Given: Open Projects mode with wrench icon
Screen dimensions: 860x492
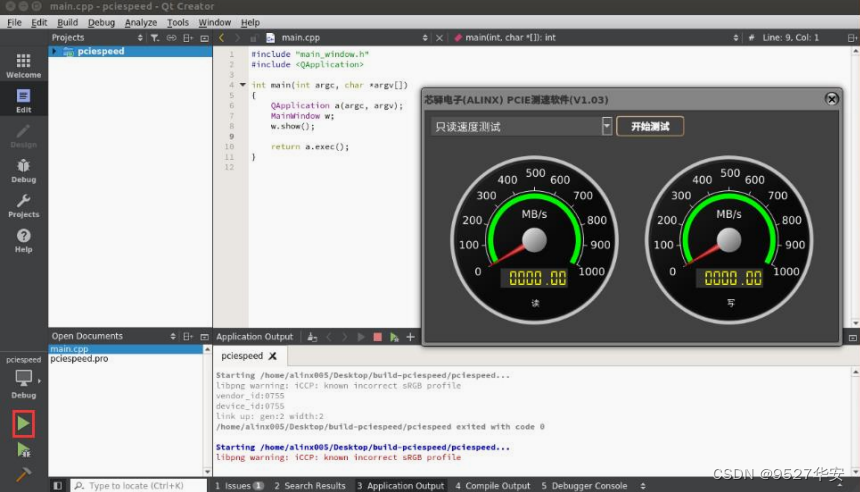Looking at the screenshot, I should 23,206.
